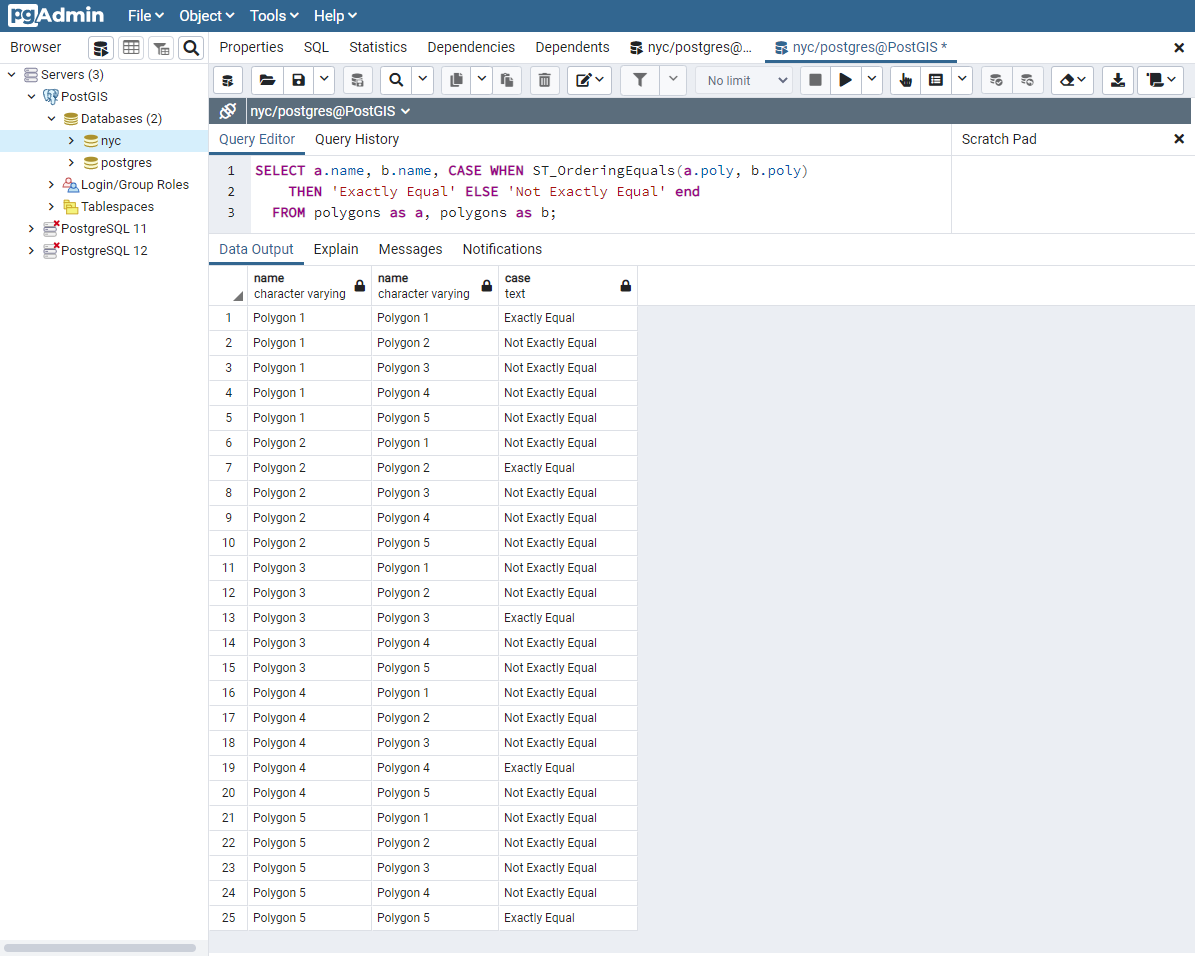1195x956 pixels.
Task: Click the Open File folder icon
Action: (x=266, y=80)
